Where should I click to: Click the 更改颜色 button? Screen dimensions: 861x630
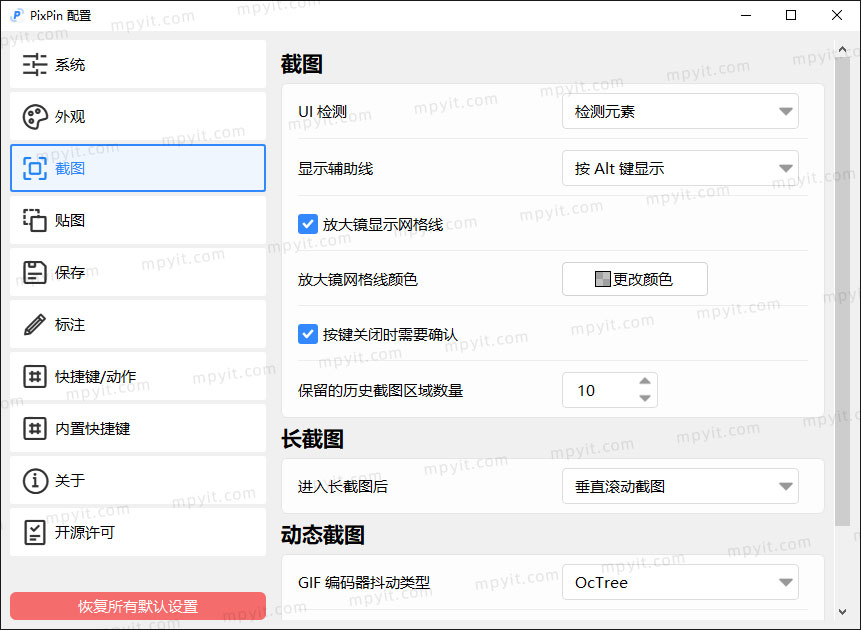[635, 279]
